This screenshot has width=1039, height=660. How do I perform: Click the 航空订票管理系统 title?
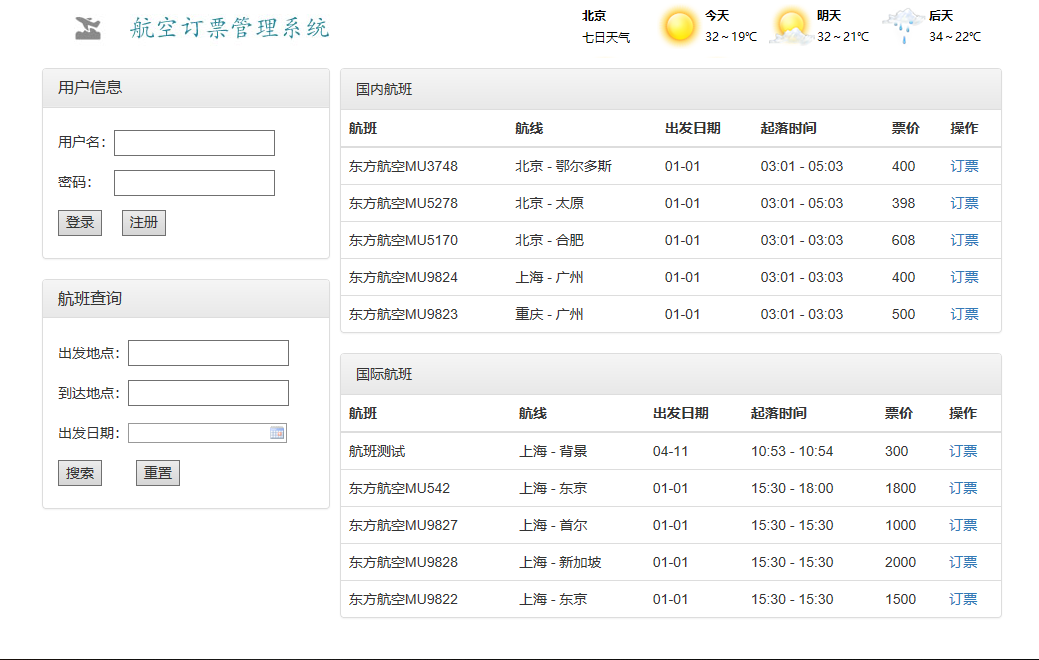coord(229,28)
